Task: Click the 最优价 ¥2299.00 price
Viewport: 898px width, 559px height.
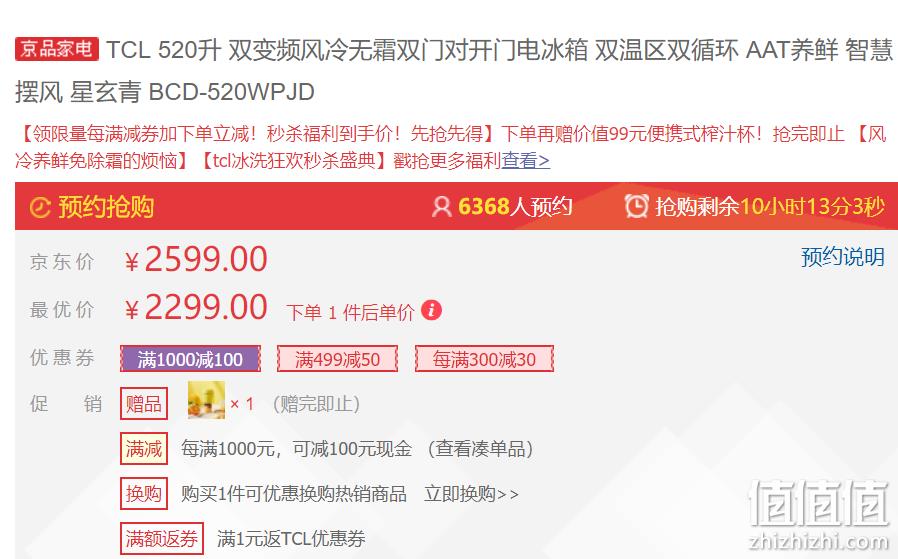Action: point(195,308)
